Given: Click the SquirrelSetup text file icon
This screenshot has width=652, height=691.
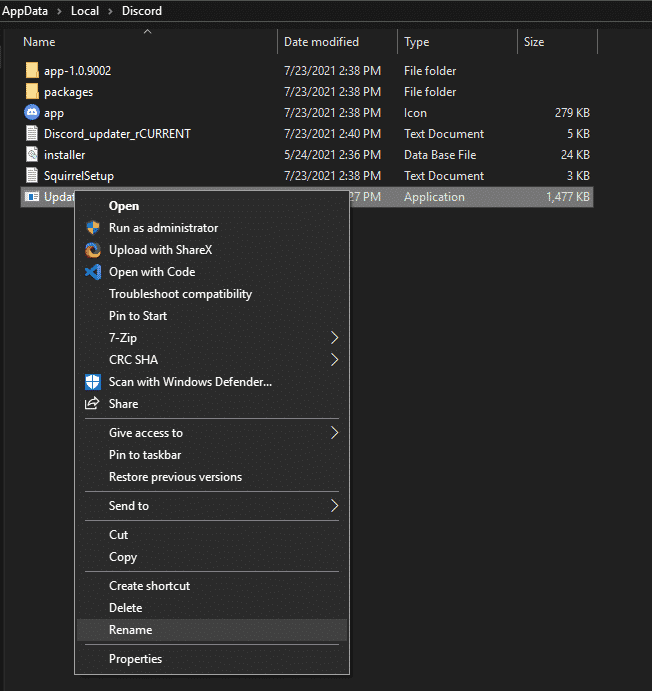Looking at the screenshot, I should [x=32, y=176].
